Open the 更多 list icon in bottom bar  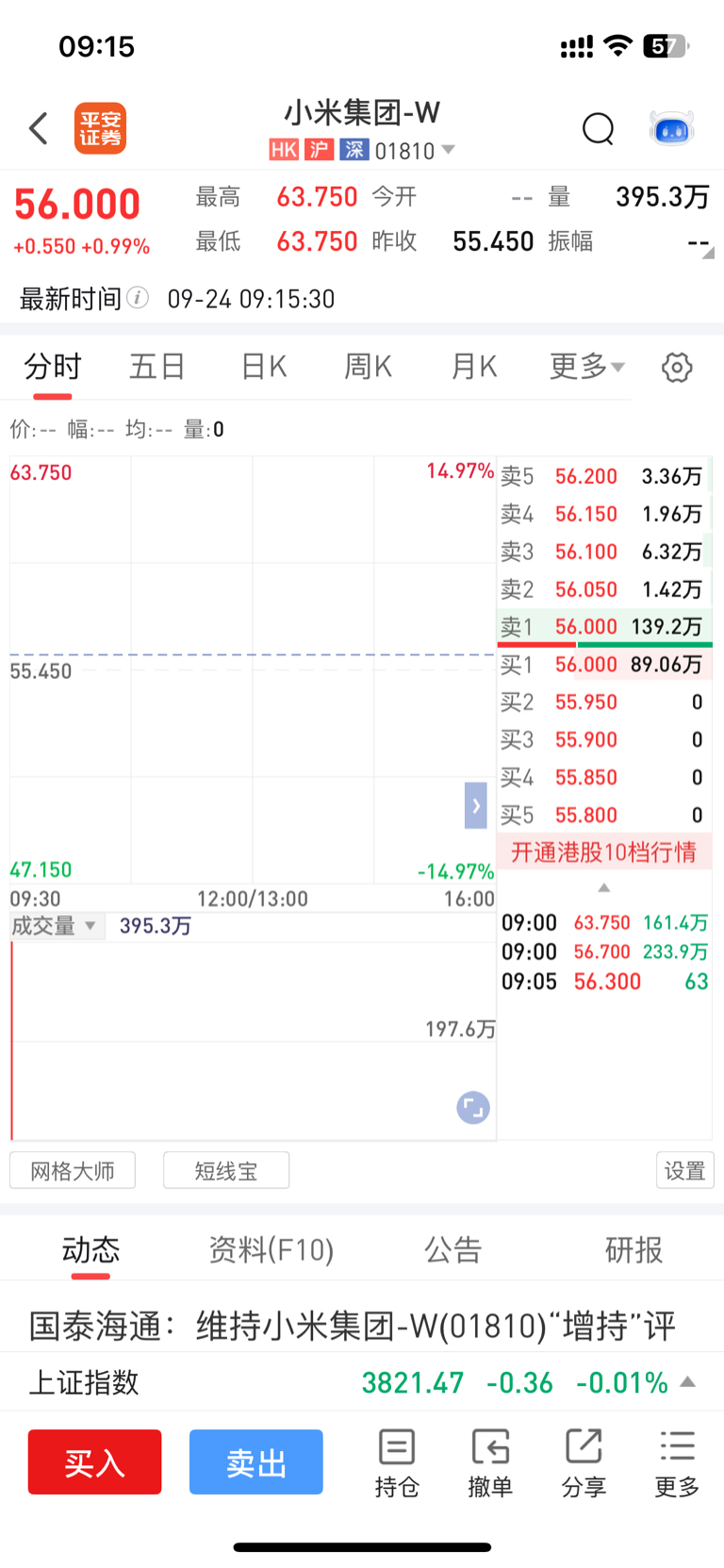click(677, 1462)
